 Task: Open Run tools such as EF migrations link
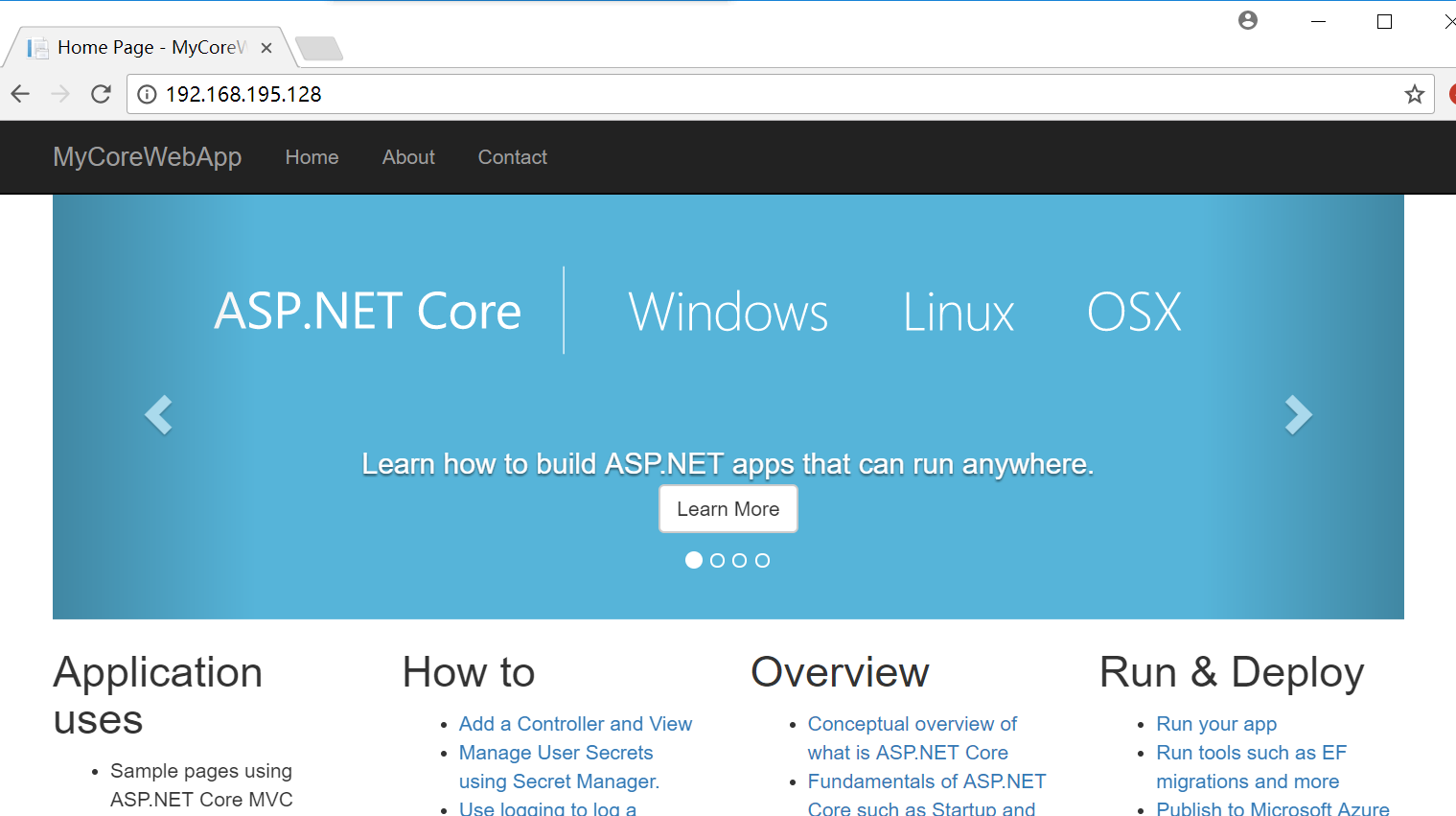[1251, 767]
